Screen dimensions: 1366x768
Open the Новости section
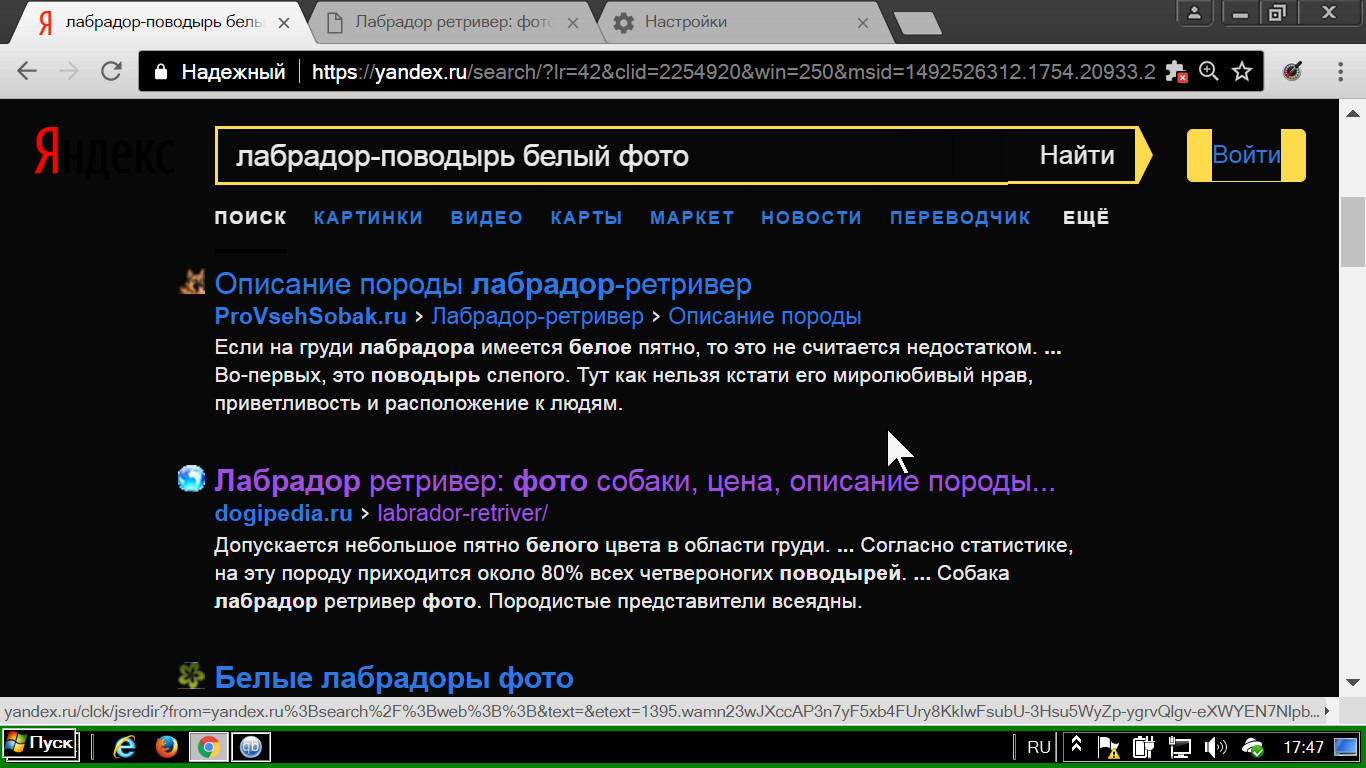click(811, 218)
